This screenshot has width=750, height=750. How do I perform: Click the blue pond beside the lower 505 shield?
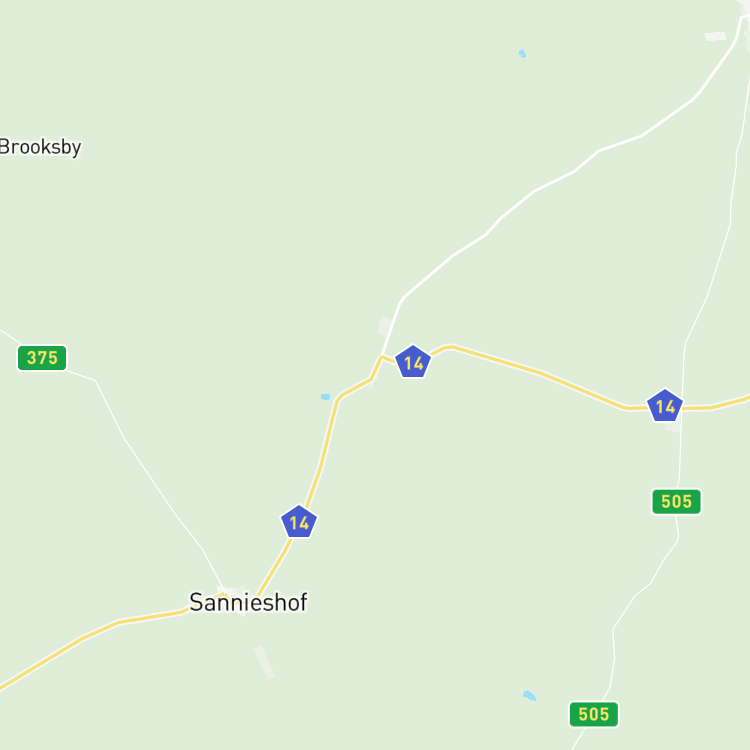(x=529, y=695)
